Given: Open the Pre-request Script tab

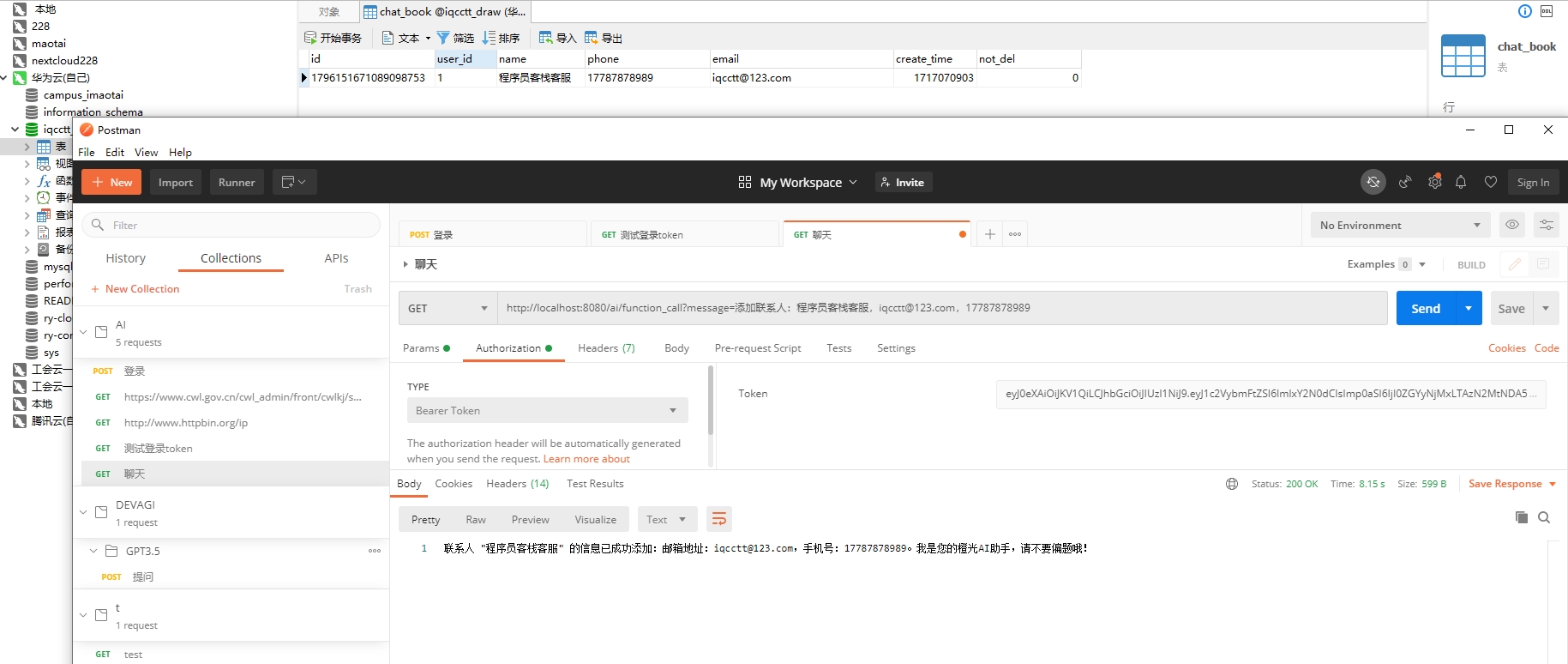Looking at the screenshot, I should 758,348.
